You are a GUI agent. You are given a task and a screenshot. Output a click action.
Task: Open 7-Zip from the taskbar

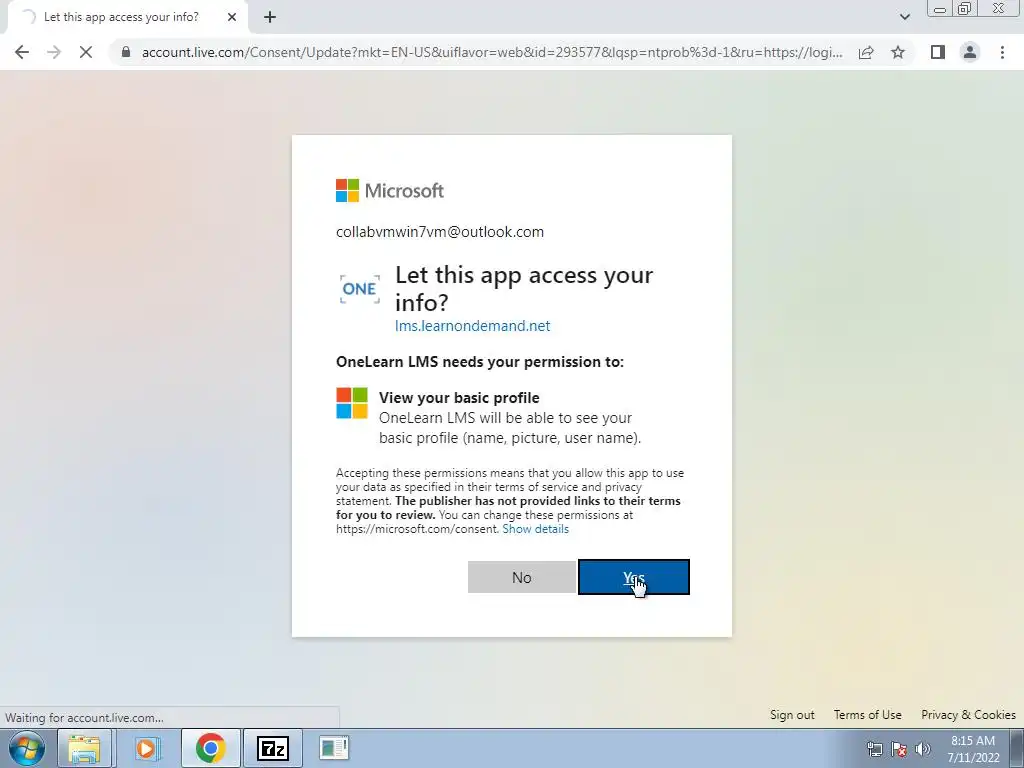click(x=273, y=748)
